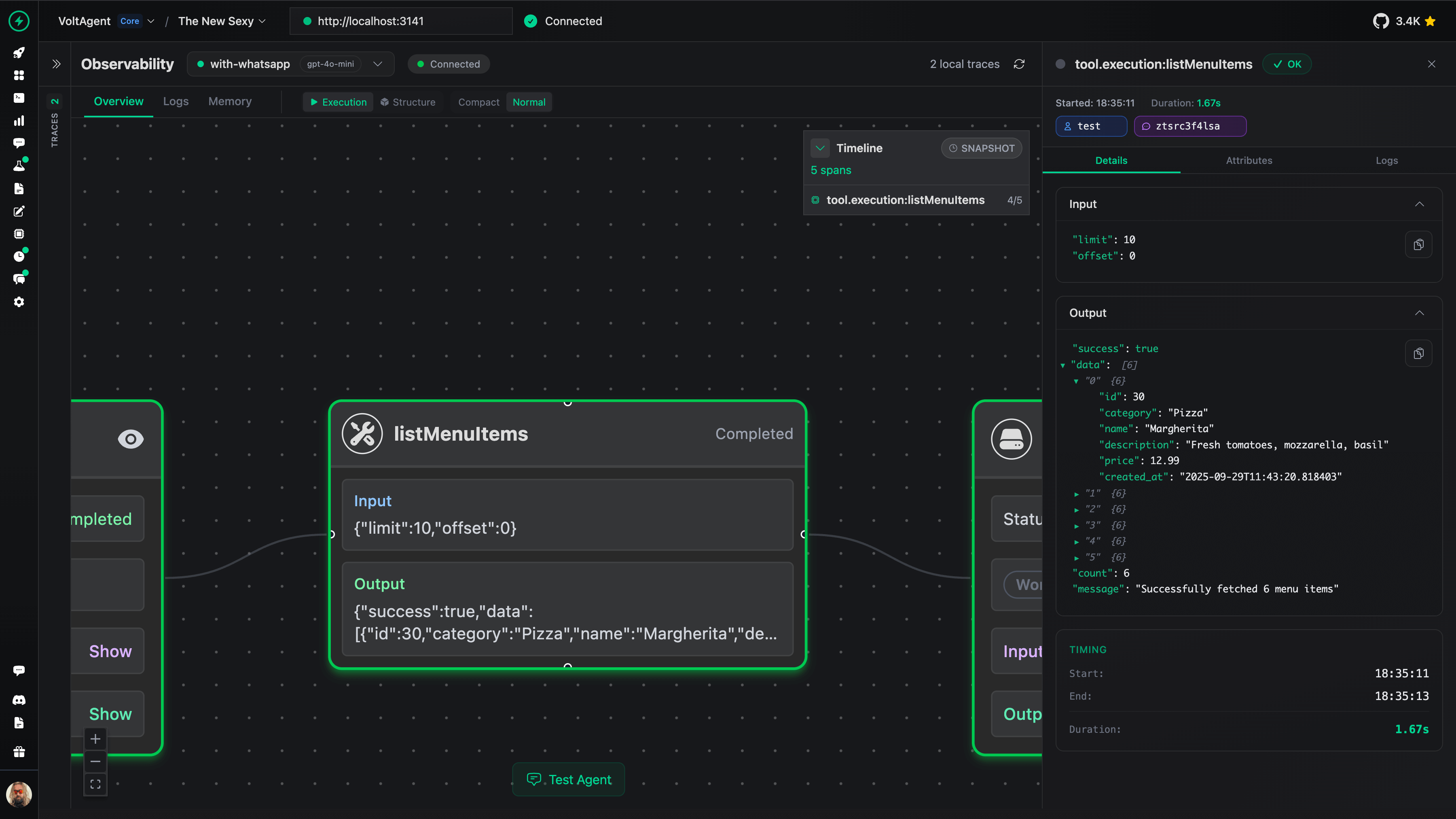Copy the Input JSON with copy icon
The width and height of the screenshot is (1456, 819).
(1418, 245)
